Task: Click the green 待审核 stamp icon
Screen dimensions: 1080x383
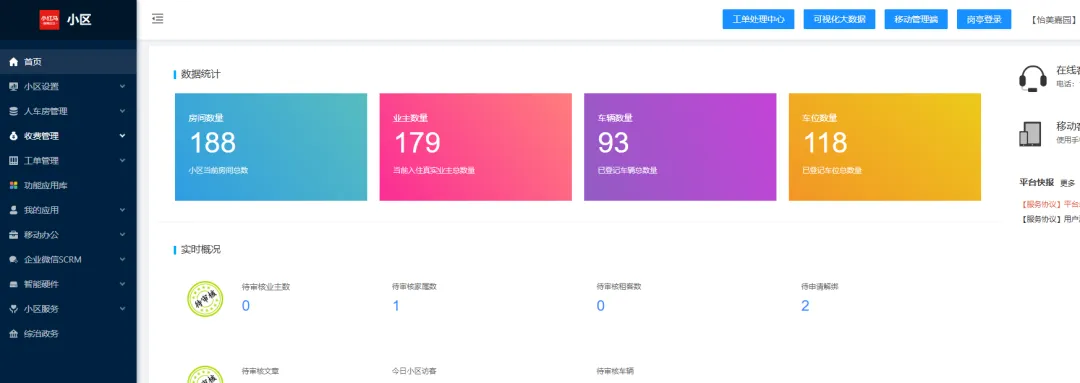Action: click(205, 300)
